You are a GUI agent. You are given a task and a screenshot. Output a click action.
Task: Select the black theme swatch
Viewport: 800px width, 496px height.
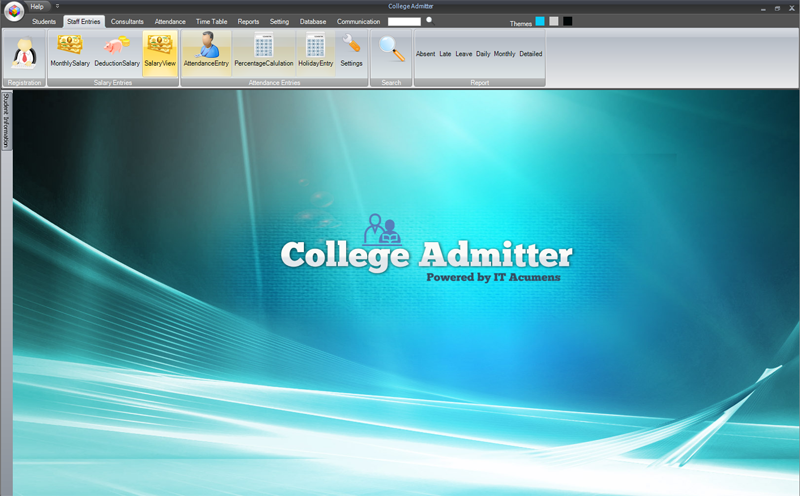coord(567,21)
